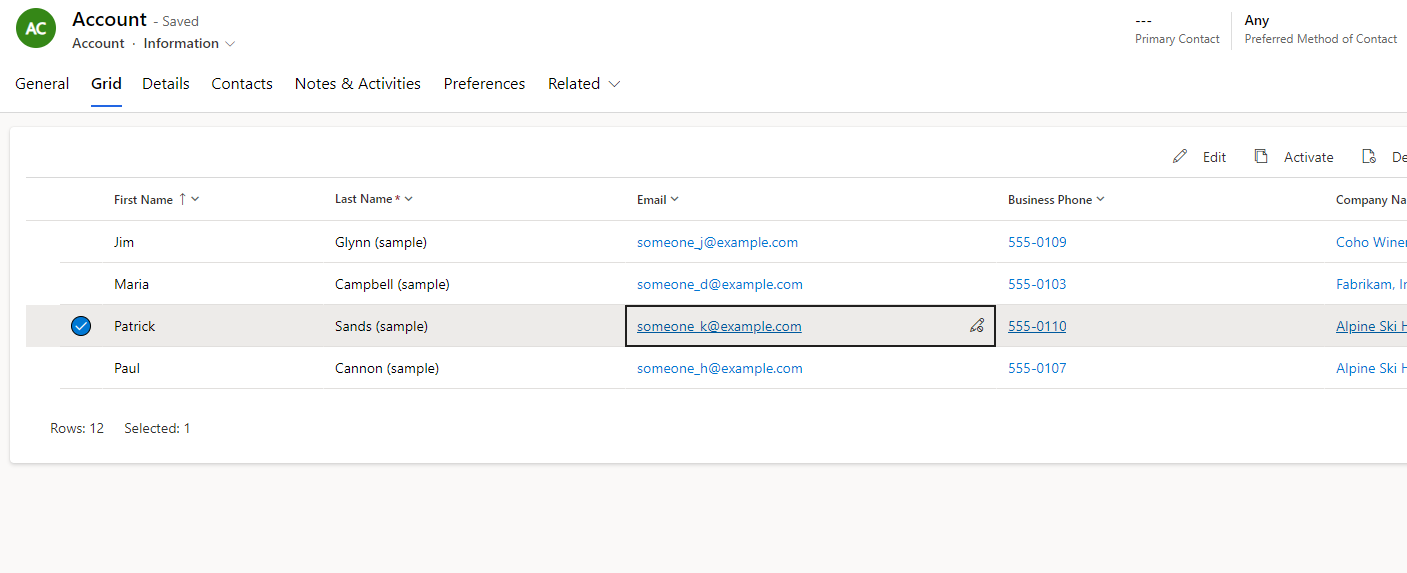Click the edit icon inside selected email cell
This screenshot has height=573, width=1407.
point(977,326)
